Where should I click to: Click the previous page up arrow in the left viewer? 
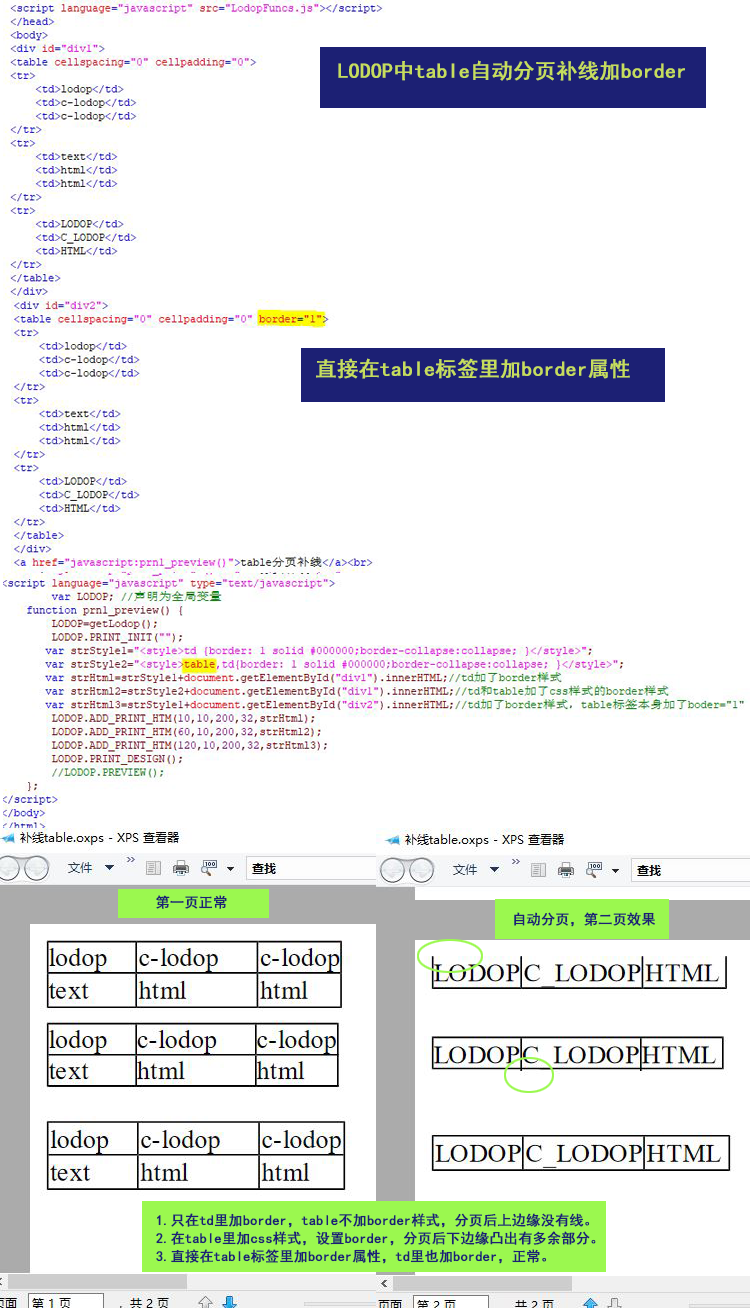pos(205,1301)
